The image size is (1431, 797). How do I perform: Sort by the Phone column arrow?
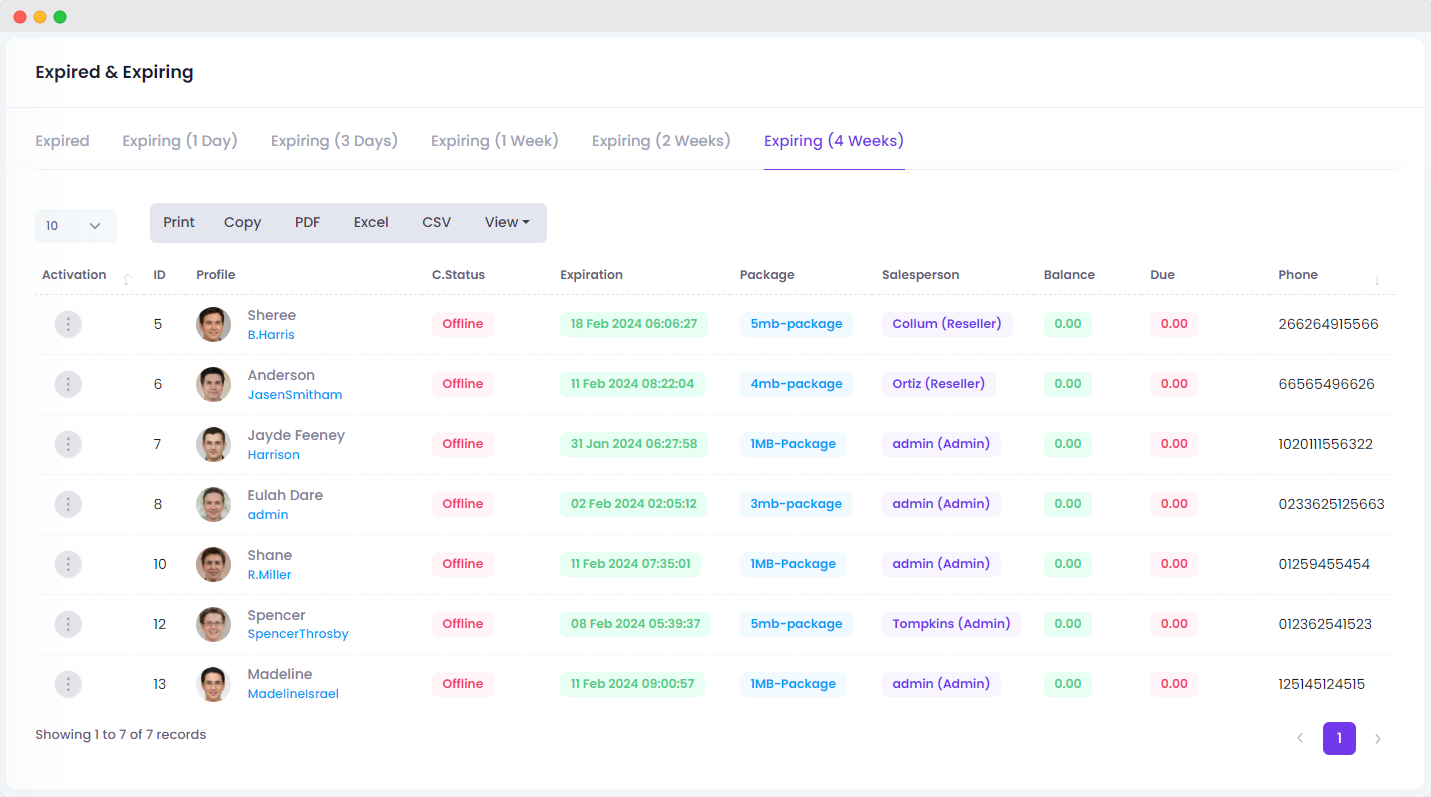[1377, 279]
